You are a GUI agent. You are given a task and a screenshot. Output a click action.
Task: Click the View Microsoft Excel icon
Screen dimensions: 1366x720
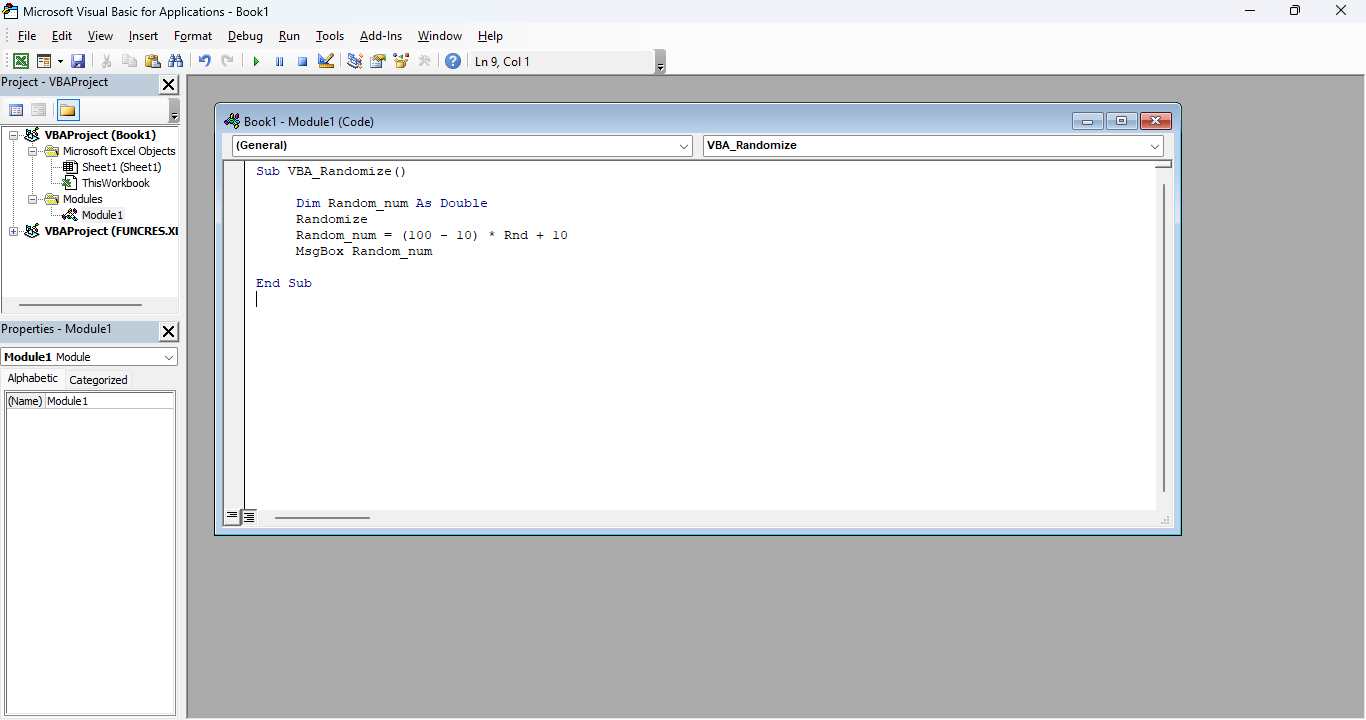(x=20, y=60)
